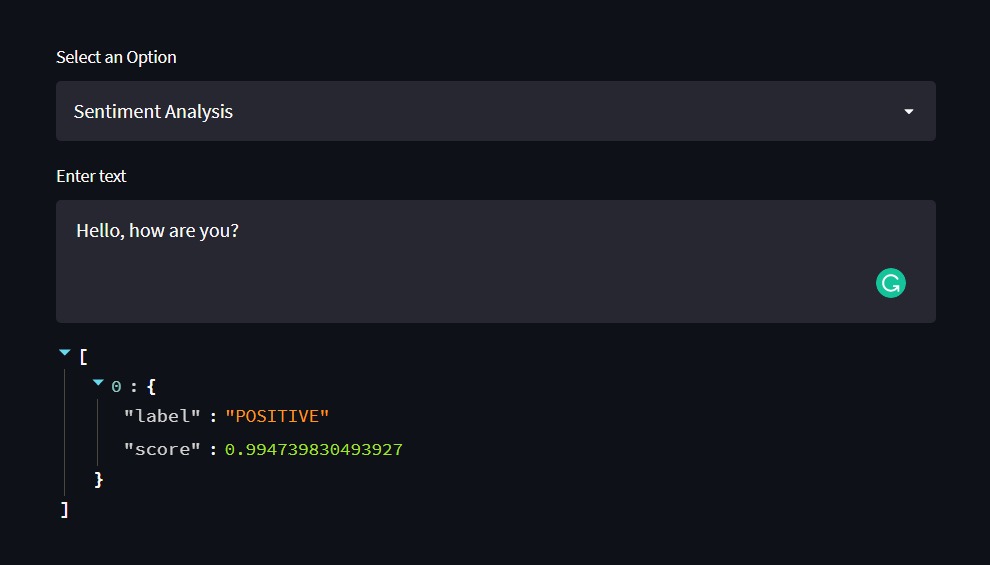The image size is (990, 565).
Task: Click the index 0 key
Action: click(x=116, y=387)
